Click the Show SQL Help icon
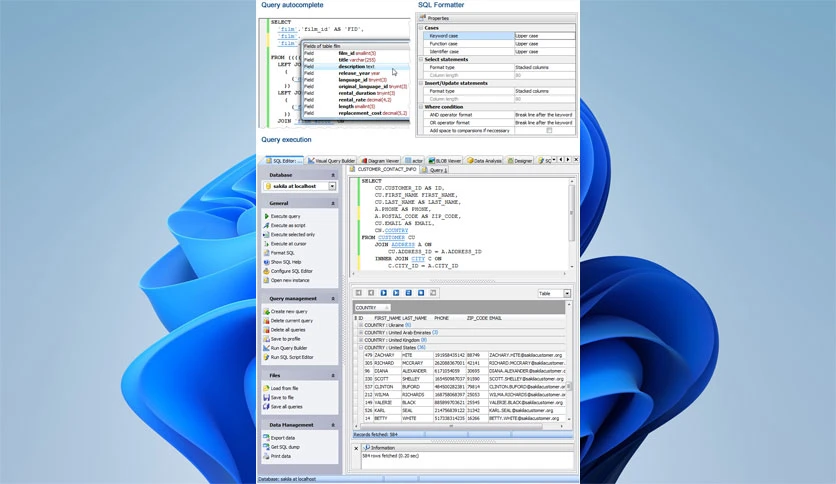Viewport: 836px width, 484px height. pyautogui.click(x=267, y=262)
